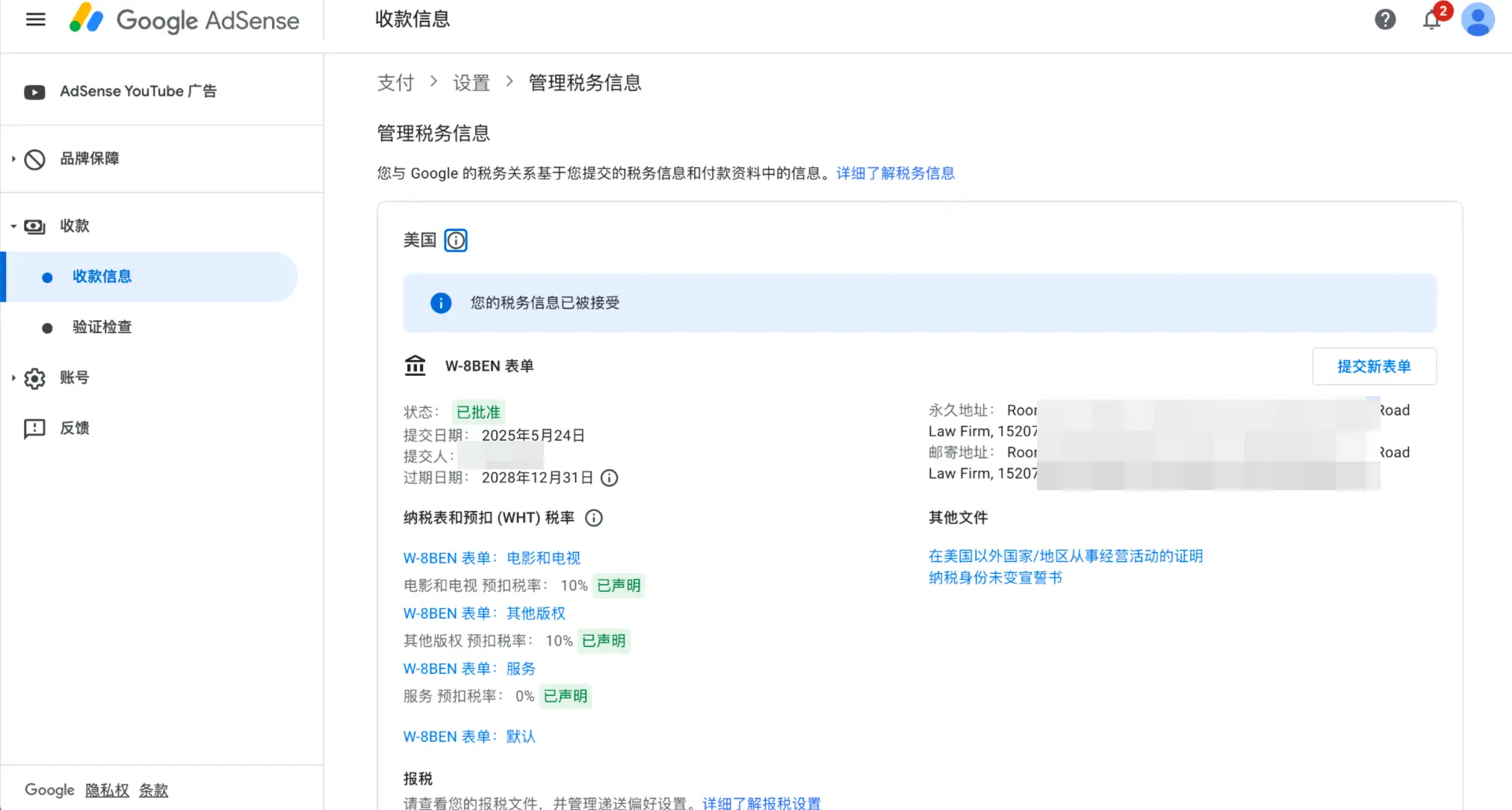The height and width of the screenshot is (810, 1512).
Task: Click the 反馈 feedback bubble icon
Action: pyautogui.click(x=34, y=429)
